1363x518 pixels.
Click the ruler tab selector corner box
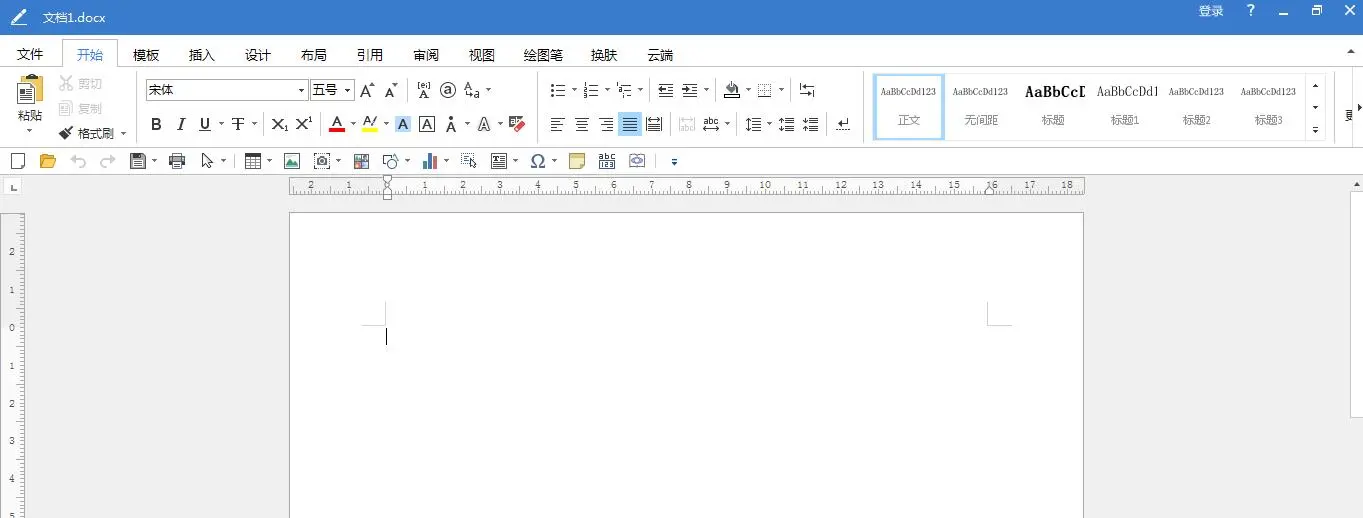click(x=13, y=186)
